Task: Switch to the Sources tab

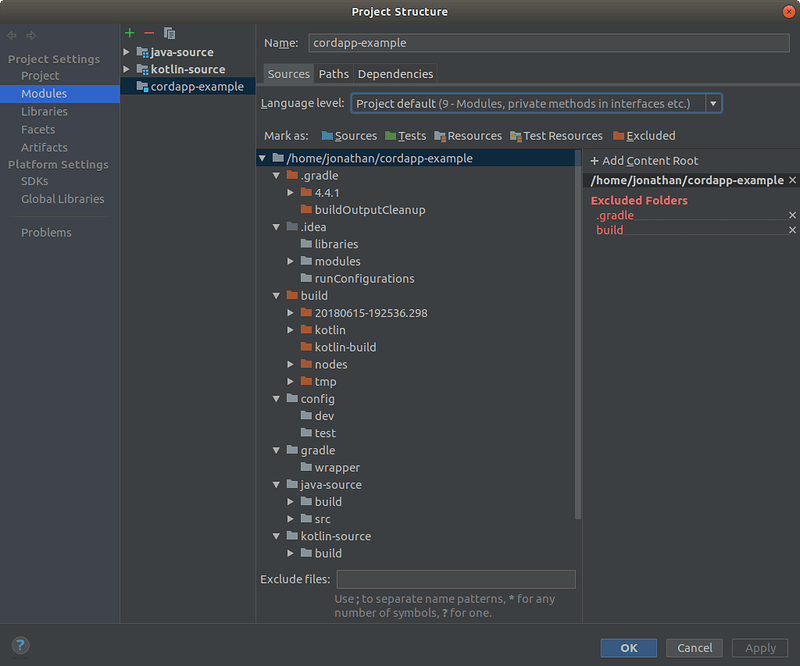Action: pos(289,74)
